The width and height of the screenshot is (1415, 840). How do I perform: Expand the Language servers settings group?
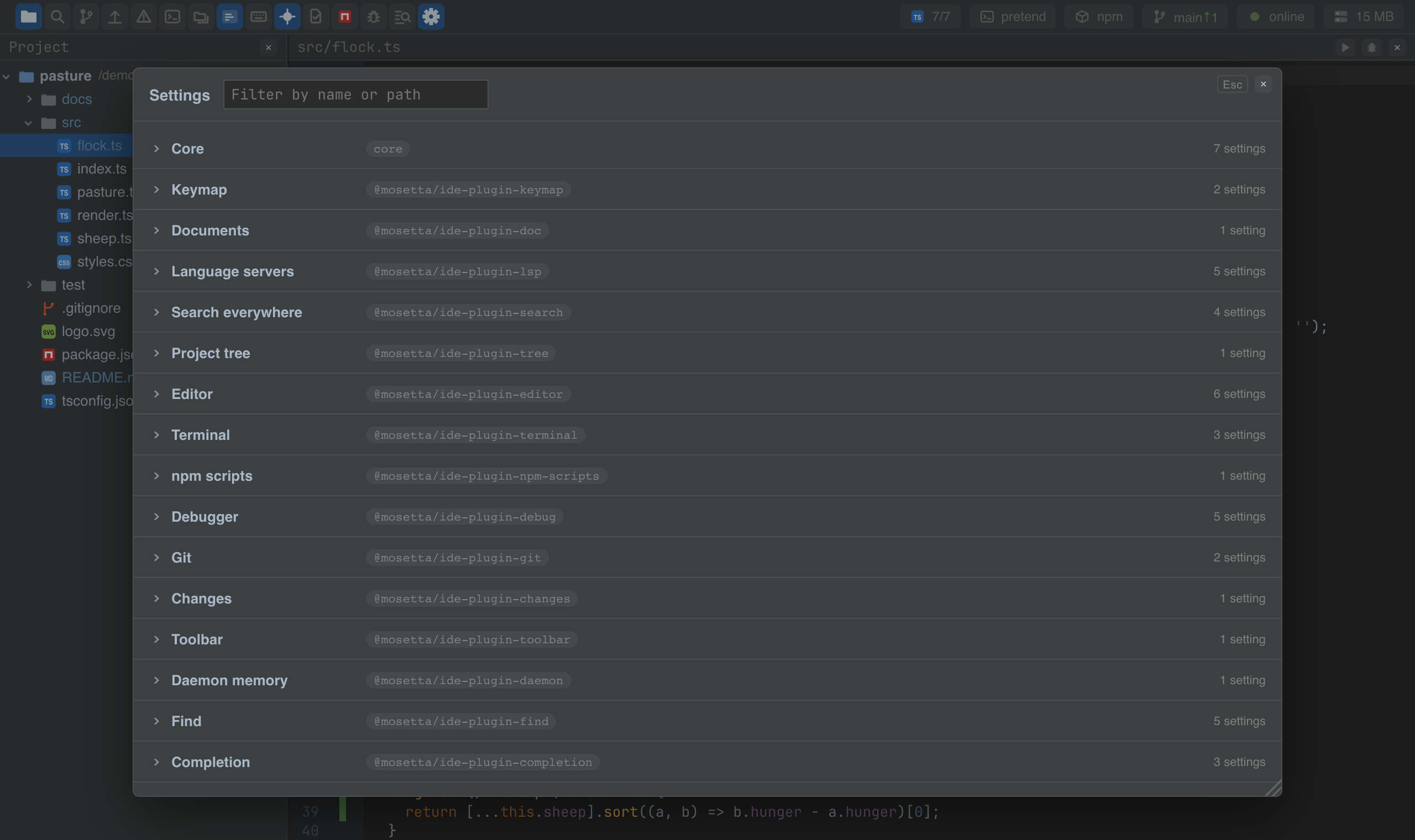[x=157, y=271]
